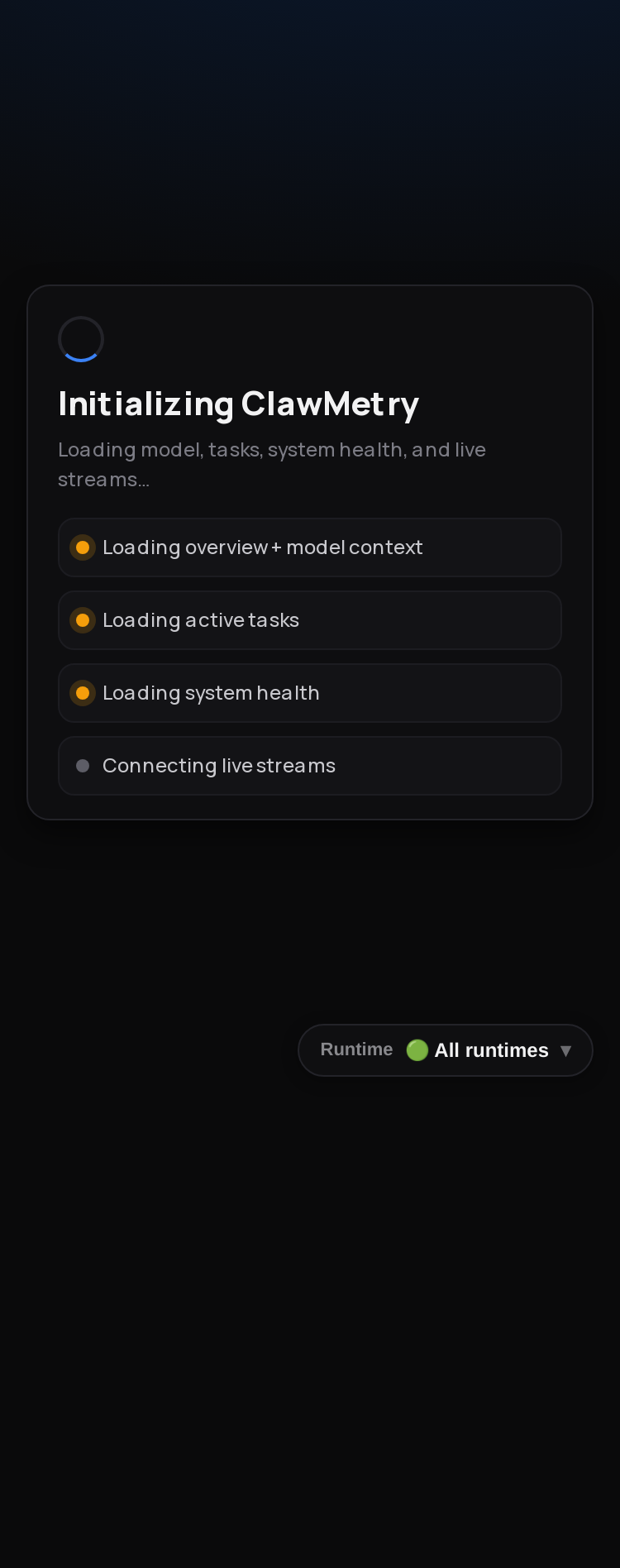Click orange status dot for active tasks

[83, 620]
